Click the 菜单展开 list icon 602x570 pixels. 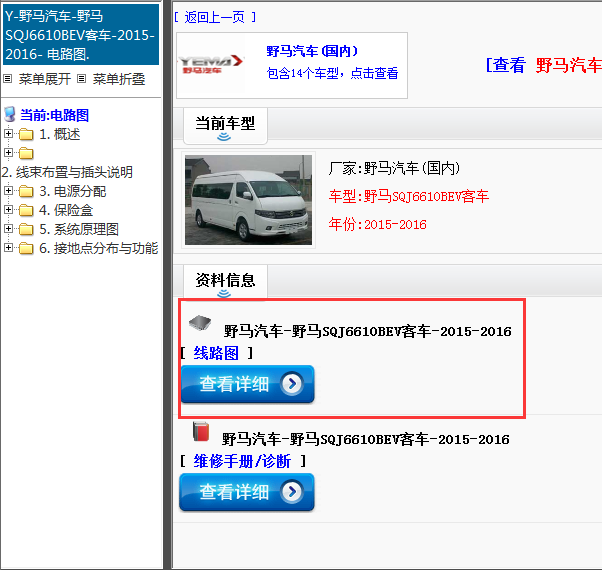8,79
